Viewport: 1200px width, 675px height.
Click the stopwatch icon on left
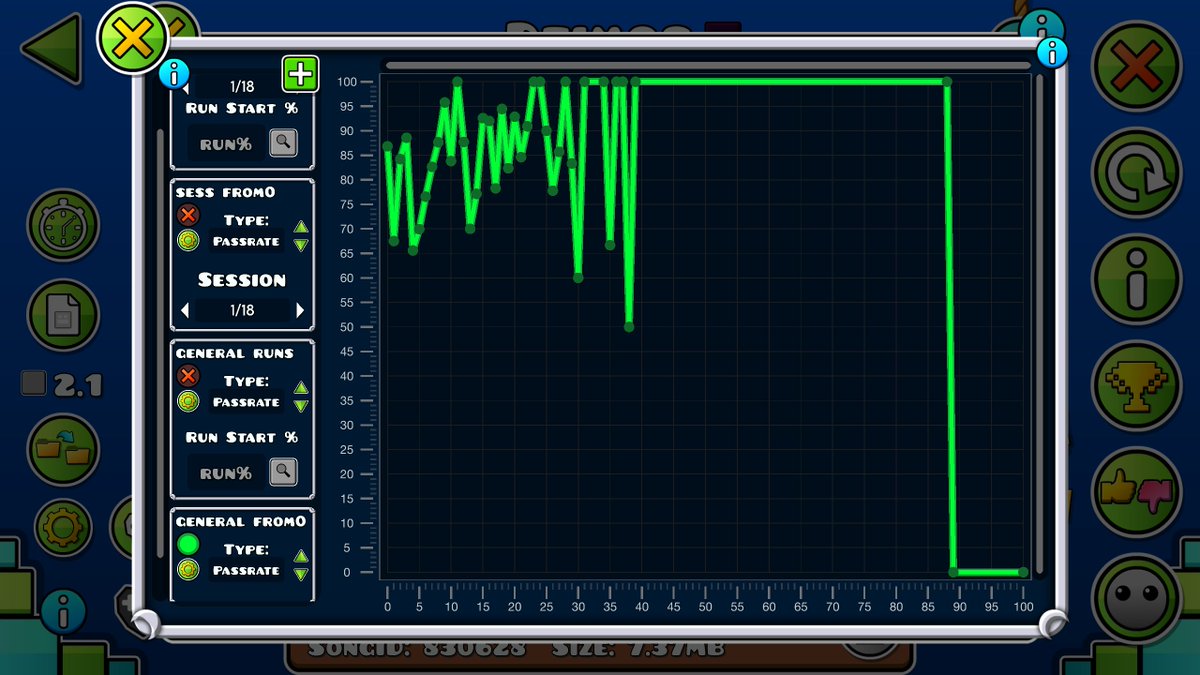pyautogui.click(x=63, y=225)
